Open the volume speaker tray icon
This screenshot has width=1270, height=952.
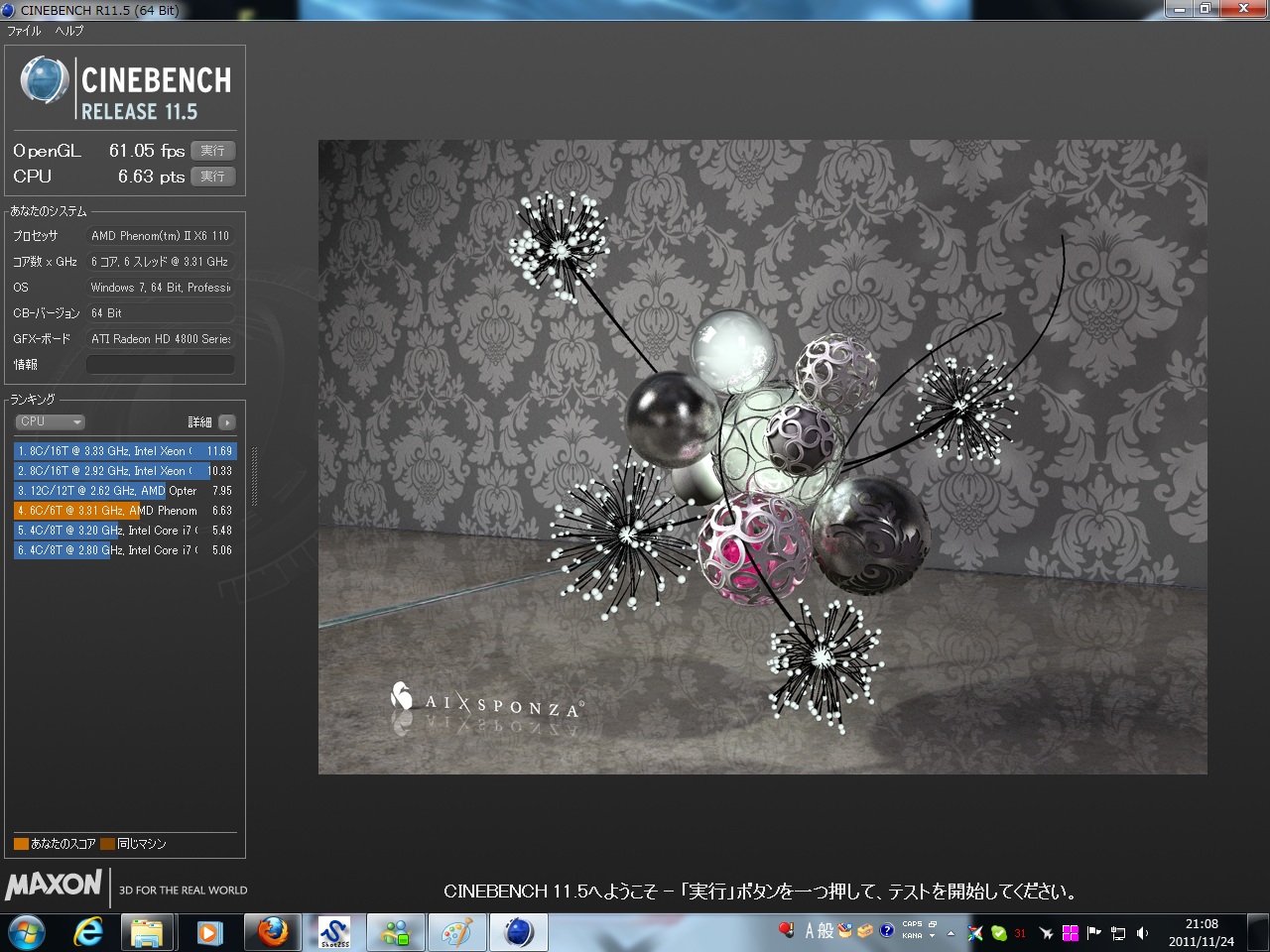pos(1142,933)
